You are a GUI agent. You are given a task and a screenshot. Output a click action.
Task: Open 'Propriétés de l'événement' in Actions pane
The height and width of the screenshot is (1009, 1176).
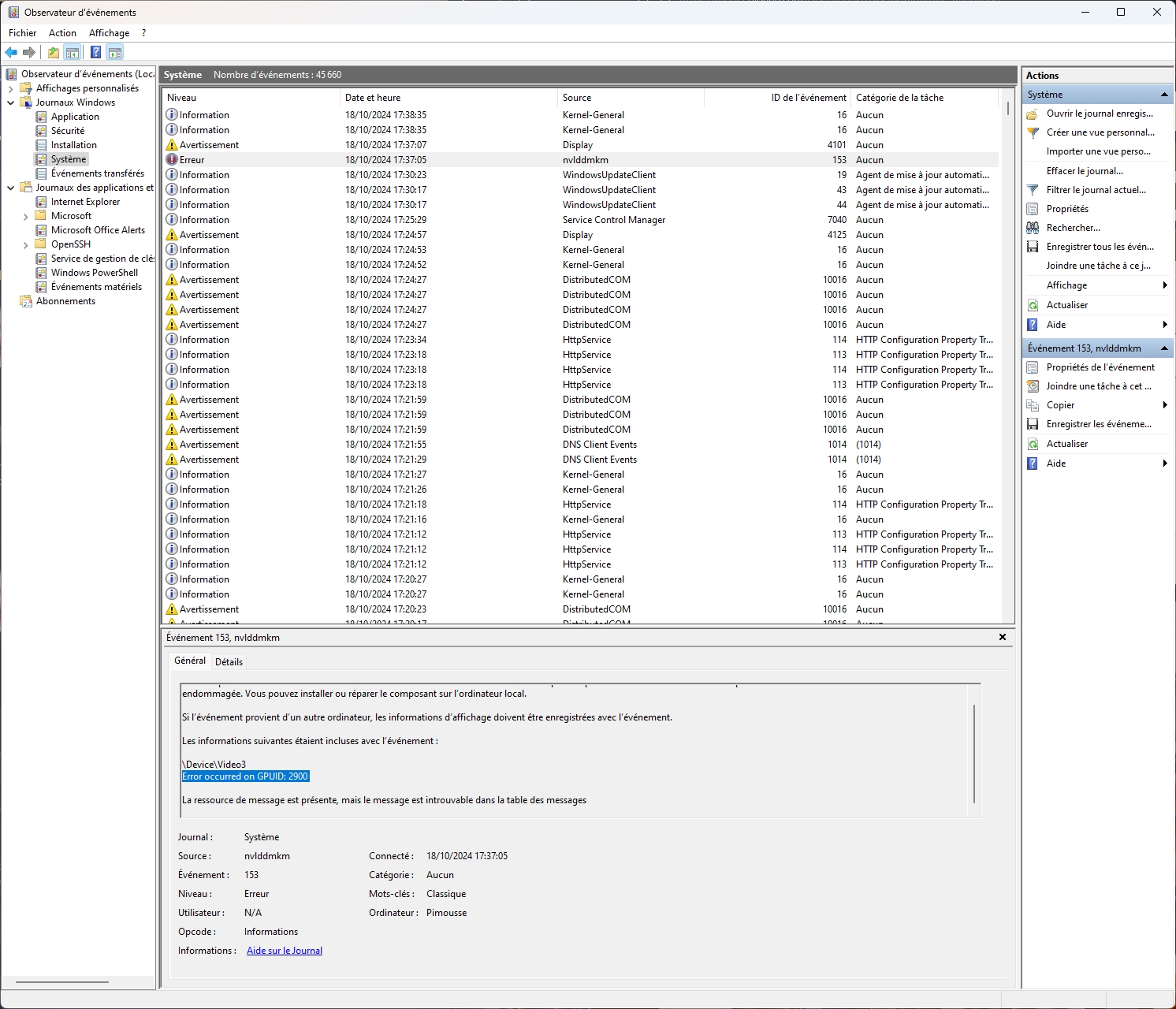tap(1100, 367)
